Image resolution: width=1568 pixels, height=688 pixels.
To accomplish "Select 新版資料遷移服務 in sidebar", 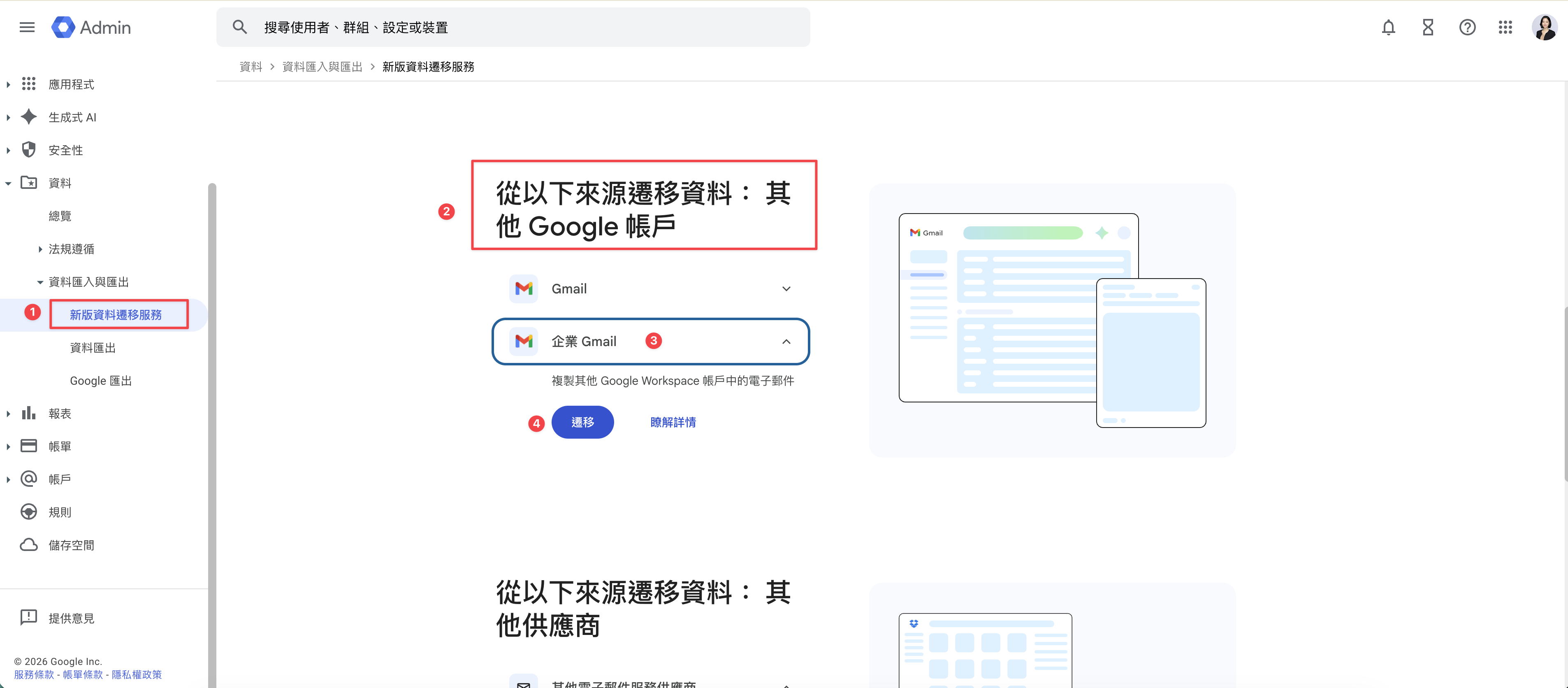I will point(116,315).
